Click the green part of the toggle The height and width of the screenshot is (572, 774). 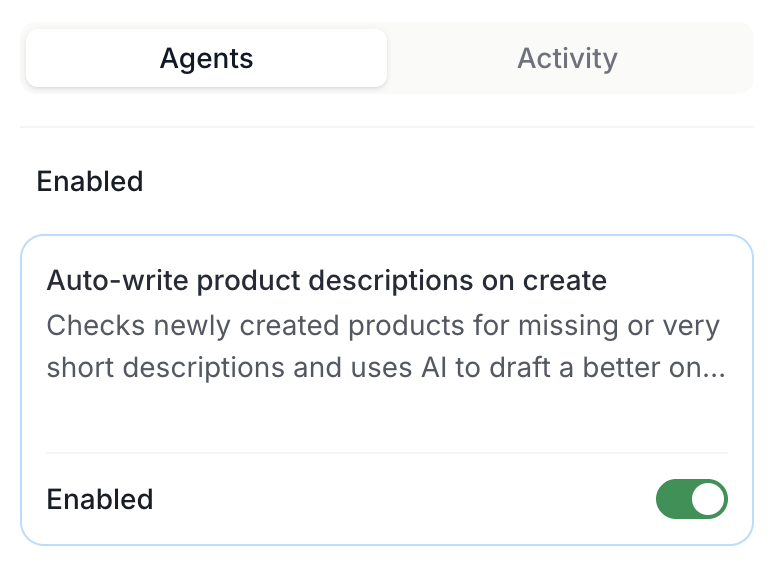pos(673,499)
